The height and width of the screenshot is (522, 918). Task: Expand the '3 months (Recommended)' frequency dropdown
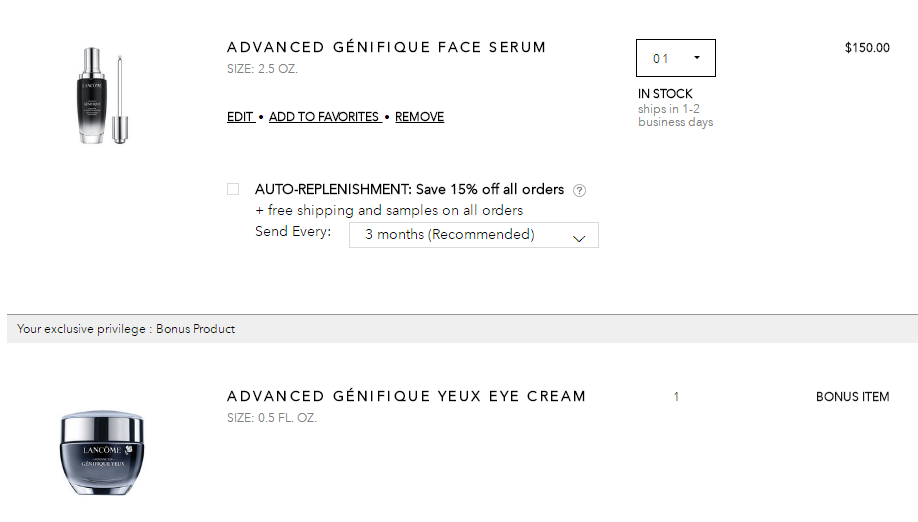pyautogui.click(x=474, y=235)
